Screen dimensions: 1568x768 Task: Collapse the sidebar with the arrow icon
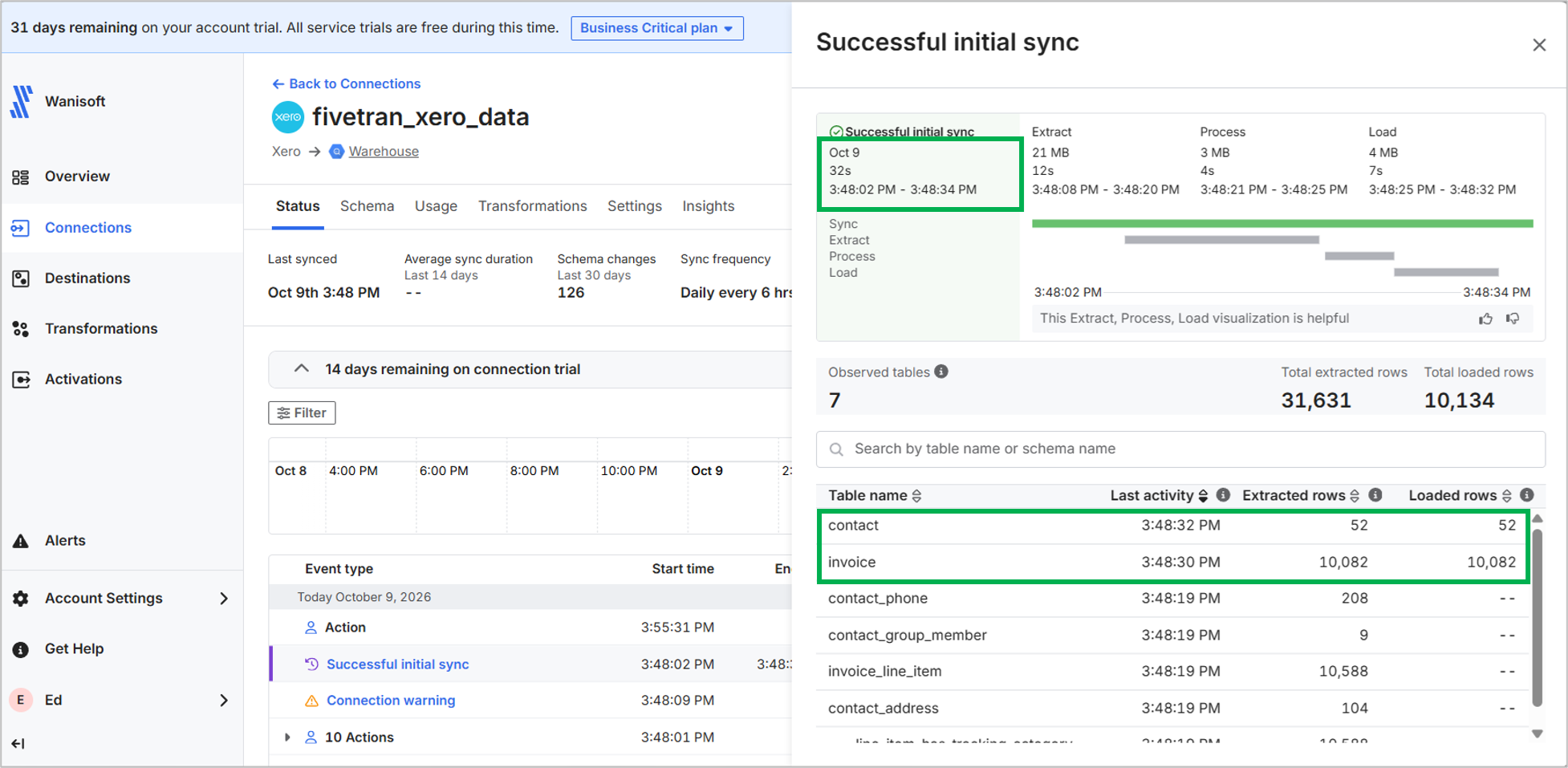pyautogui.click(x=18, y=744)
